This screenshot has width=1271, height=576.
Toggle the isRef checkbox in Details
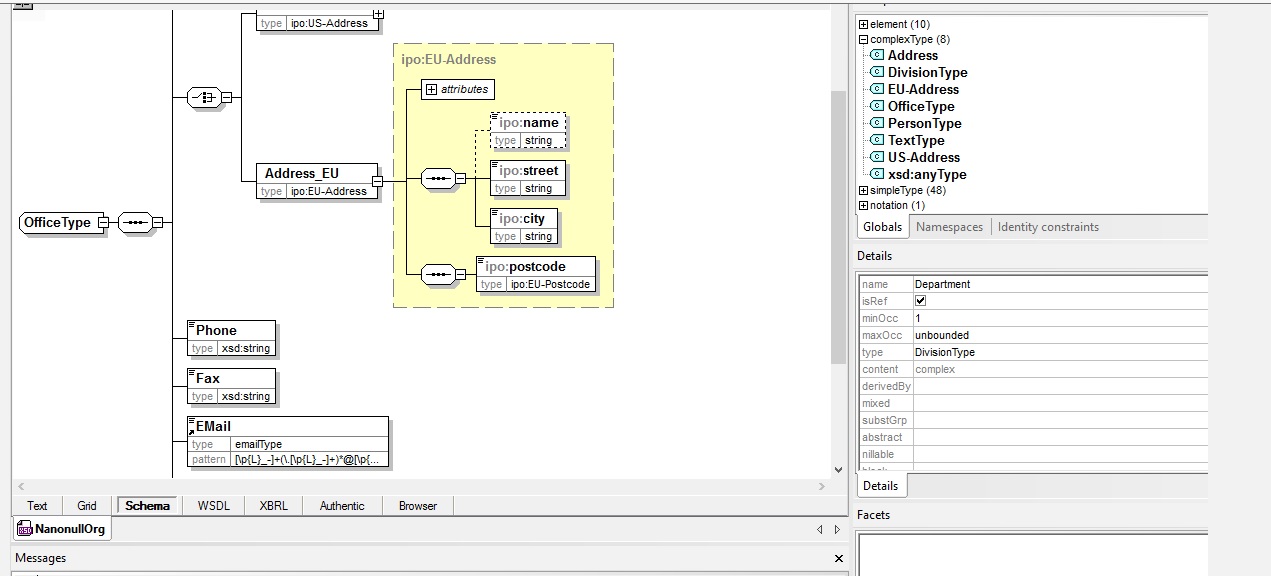(921, 301)
